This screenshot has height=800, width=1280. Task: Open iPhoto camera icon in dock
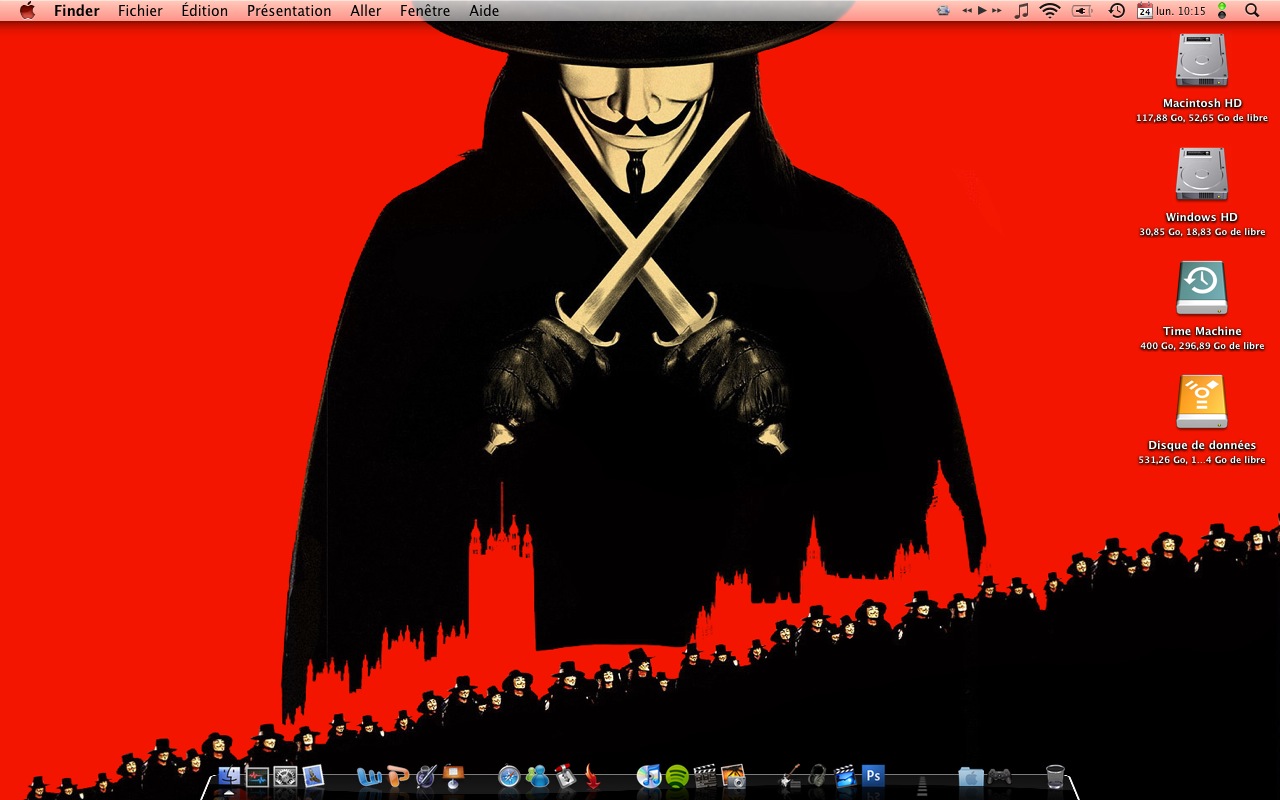click(x=733, y=776)
